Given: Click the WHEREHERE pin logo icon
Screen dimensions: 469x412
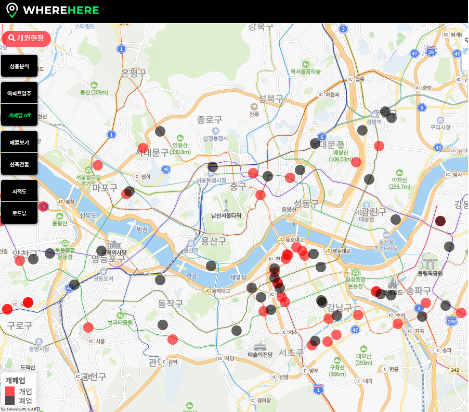Looking at the screenshot, I should (12, 10).
